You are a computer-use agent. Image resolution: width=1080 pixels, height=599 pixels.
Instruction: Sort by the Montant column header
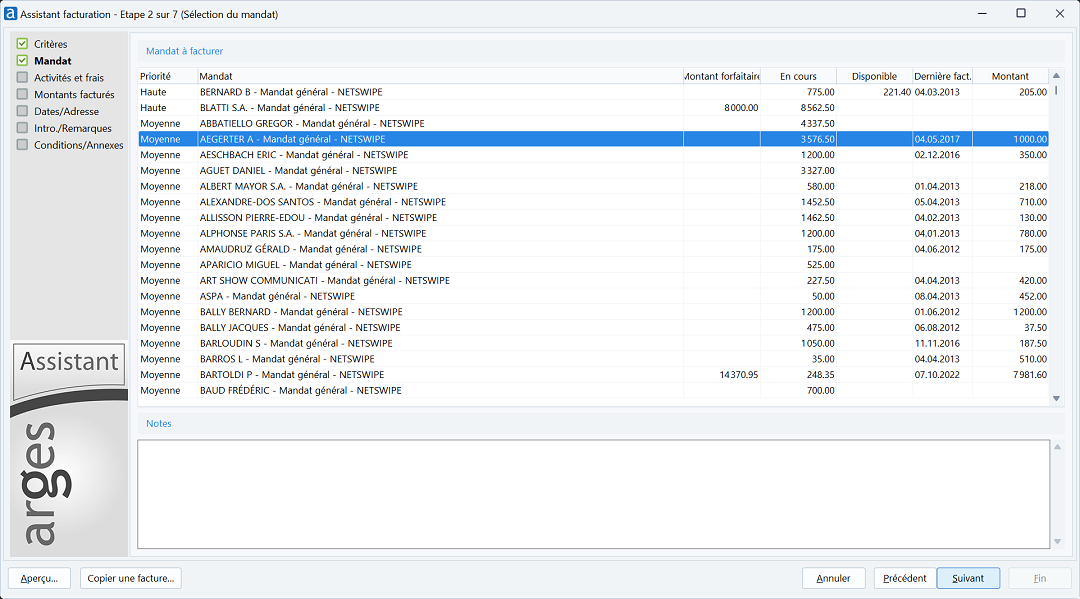(x=1010, y=76)
